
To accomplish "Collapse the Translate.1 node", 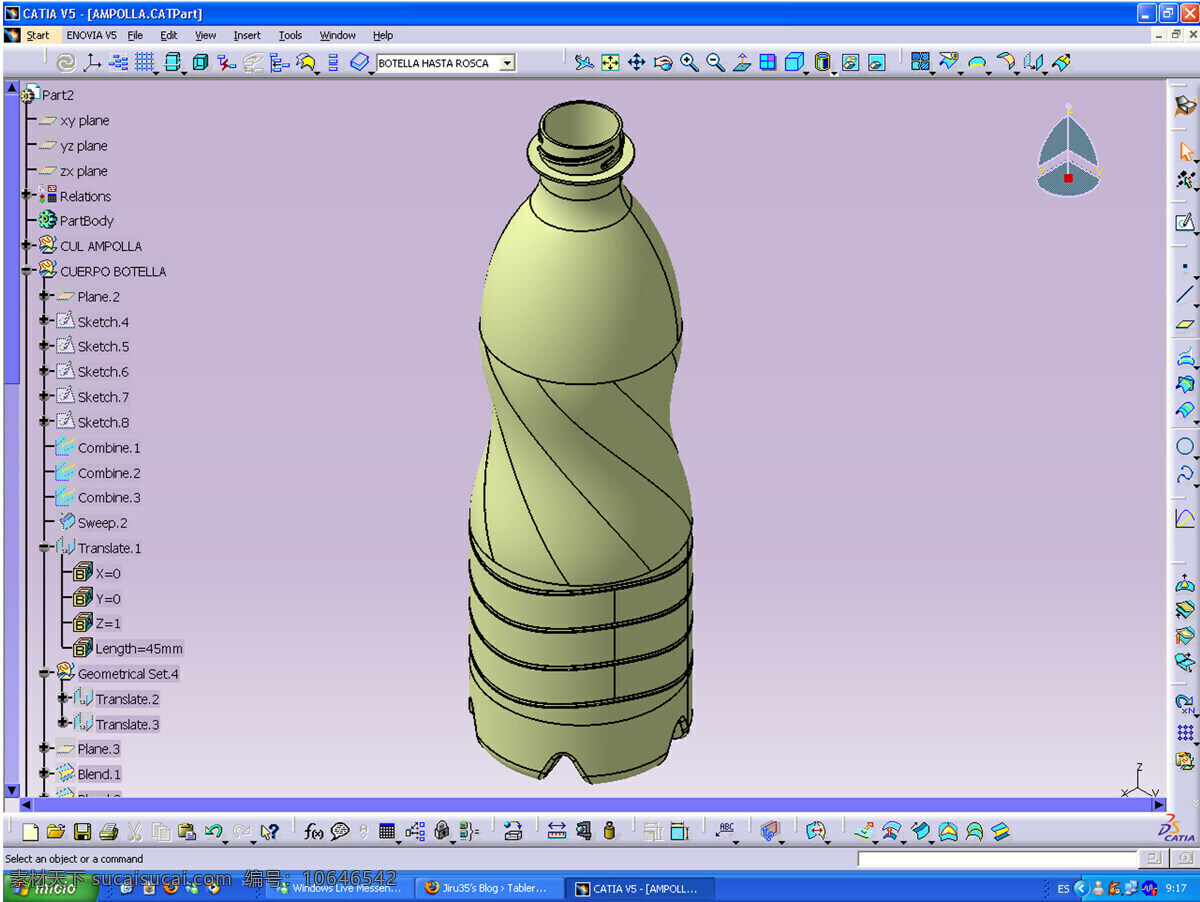I will pyautogui.click(x=44, y=548).
